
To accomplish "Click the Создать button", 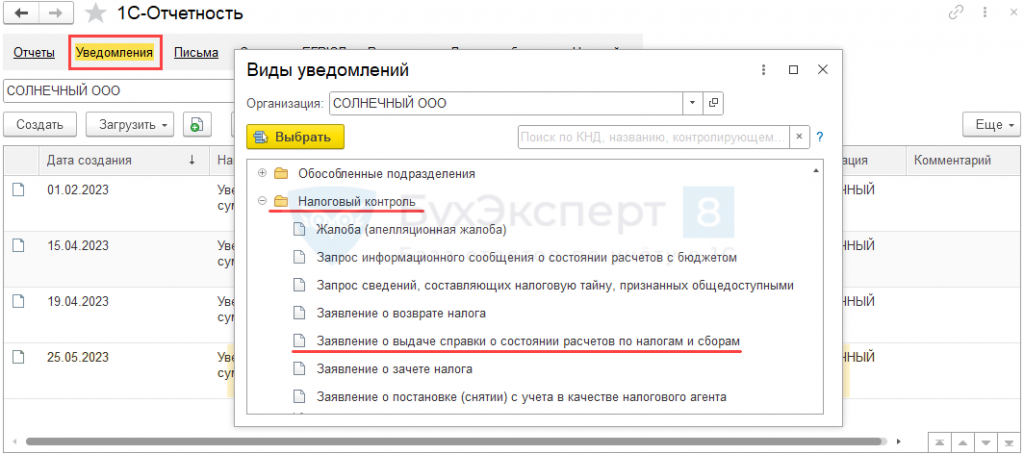I will pos(40,125).
